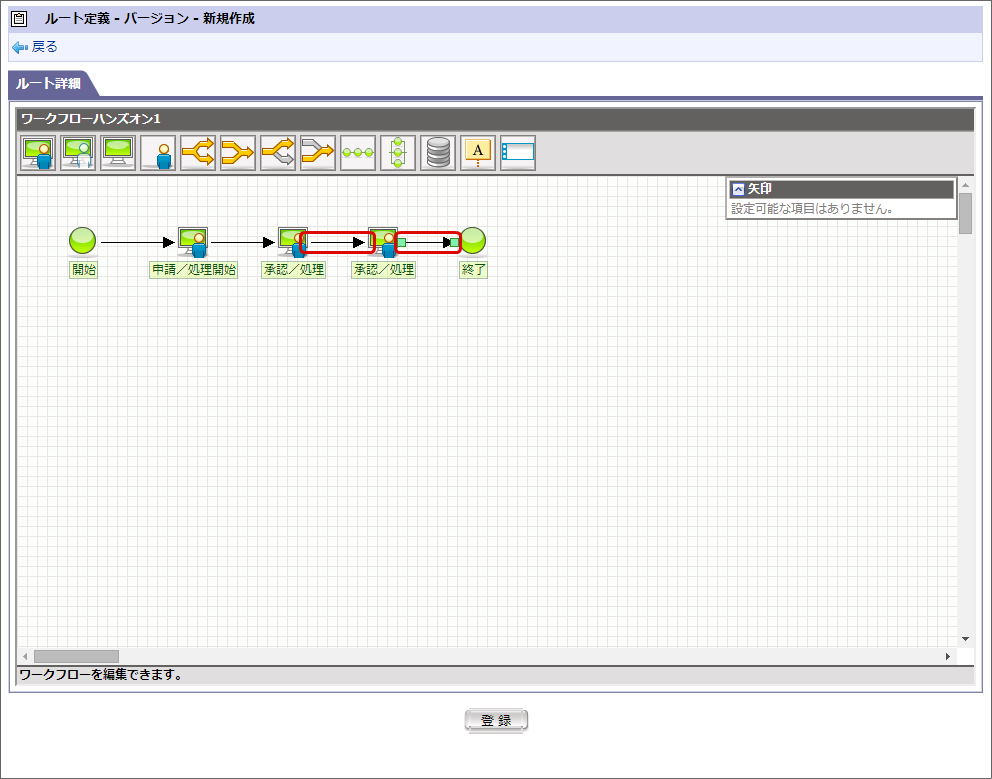The height and width of the screenshot is (779, 992).
Task: Click the 開始 label
Action: pos(84,270)
